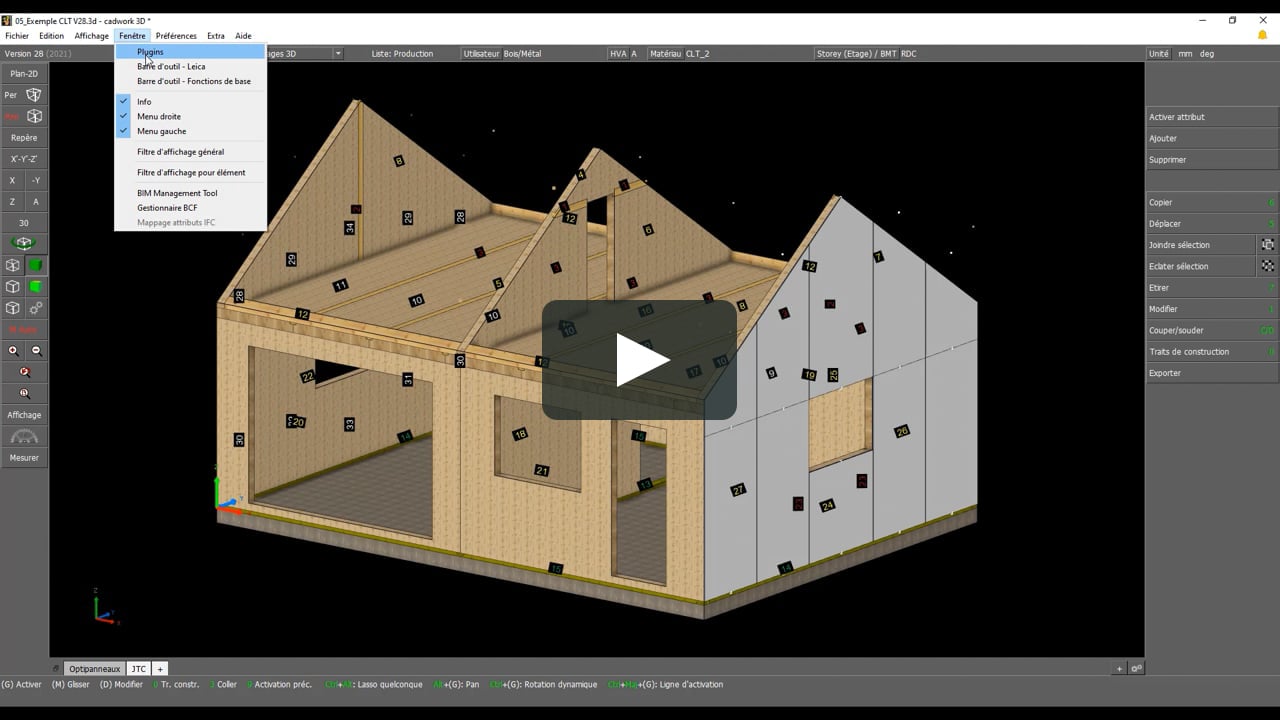The width and height of the screenshot is (1280, 720).
Task: Open BIM Management Tool
Action: 191,193
